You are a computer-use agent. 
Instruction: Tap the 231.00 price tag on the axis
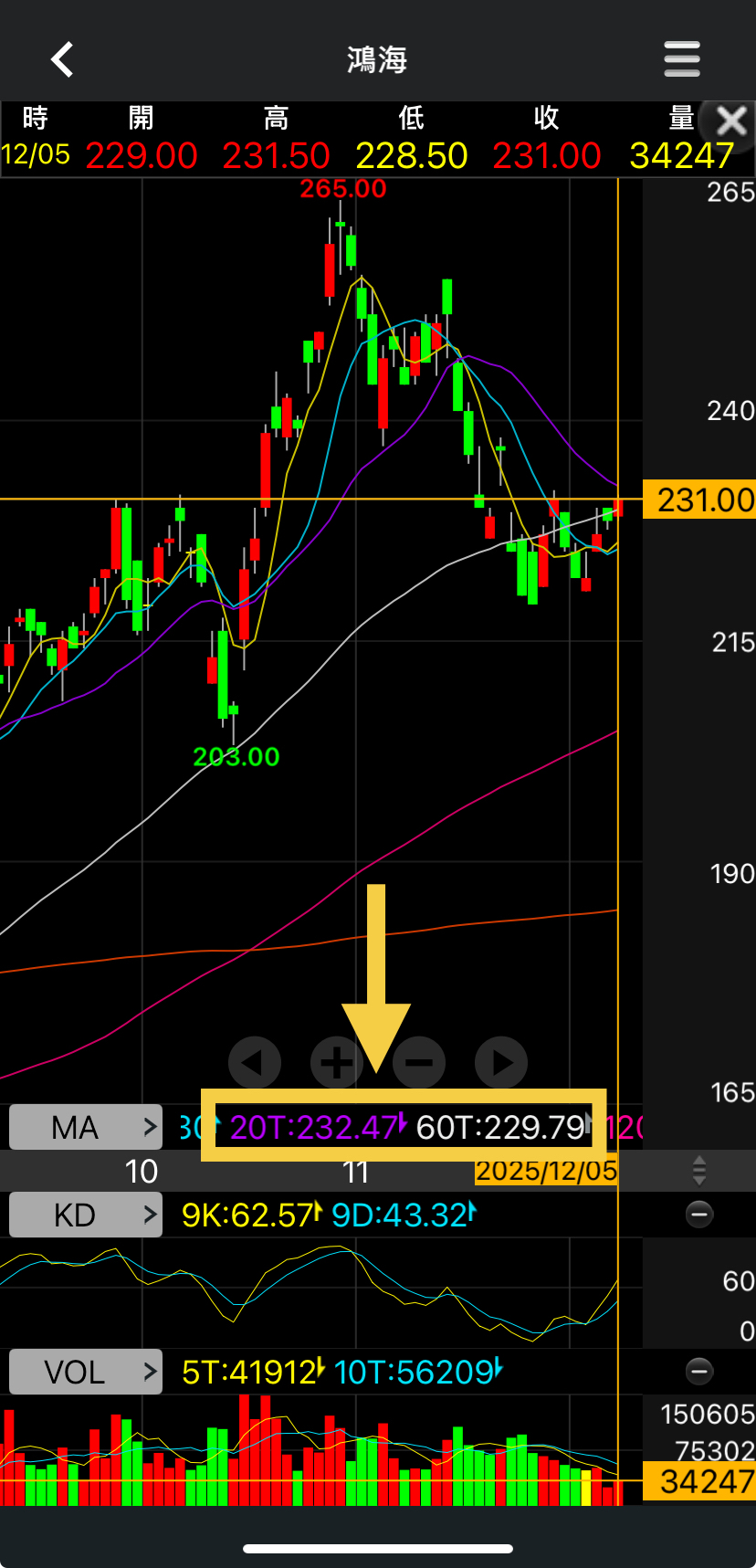point(699,500)
